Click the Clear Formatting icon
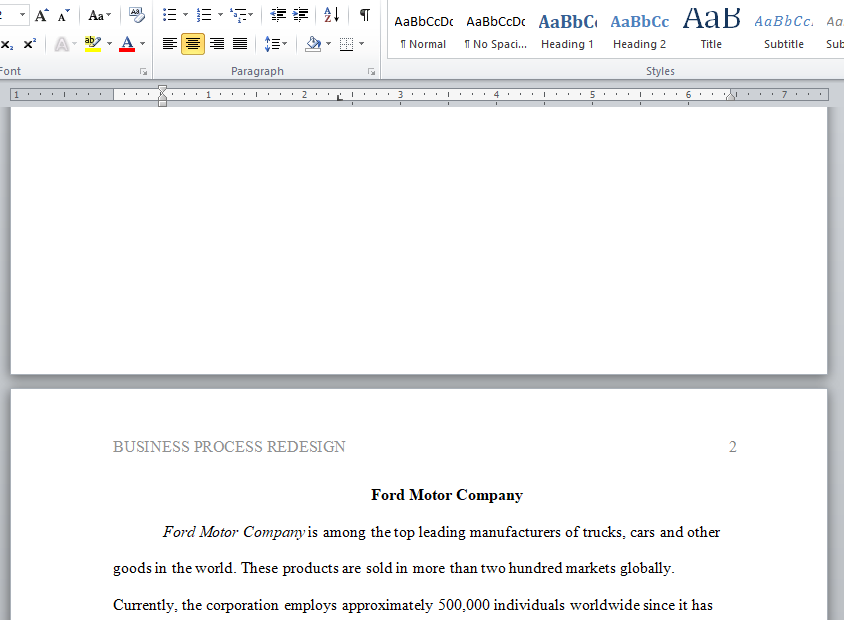The image size is (844, 620). (137, 15)
